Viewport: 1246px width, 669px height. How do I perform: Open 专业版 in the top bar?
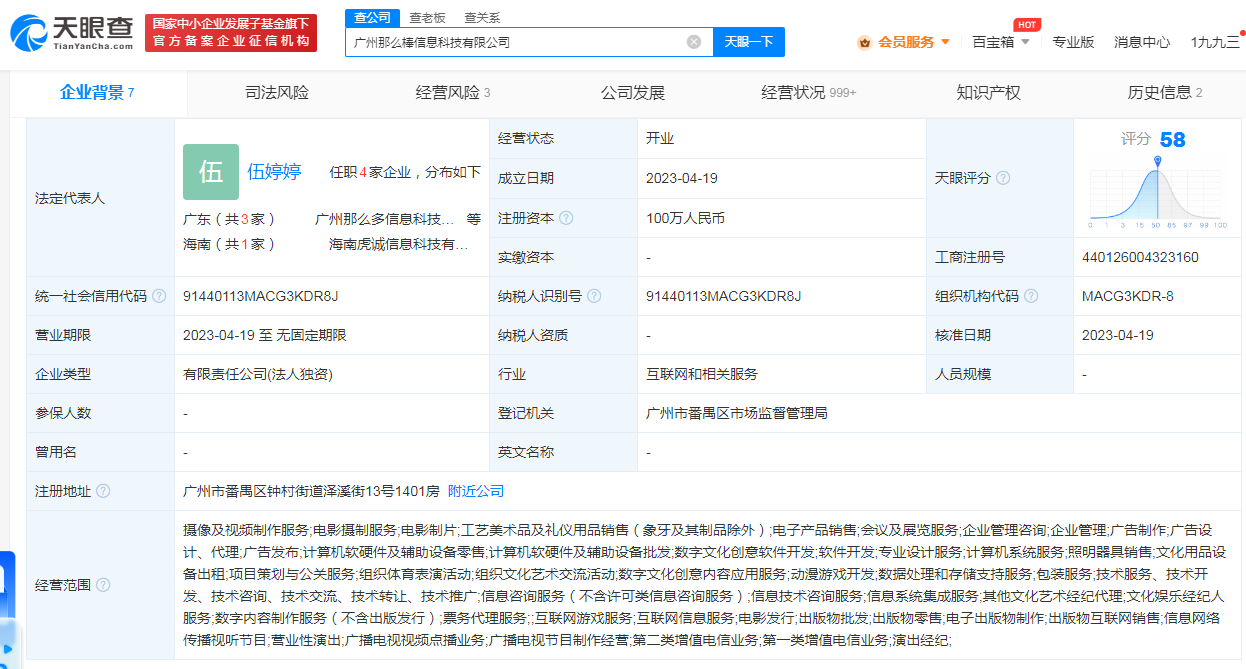pos(1073,42)
